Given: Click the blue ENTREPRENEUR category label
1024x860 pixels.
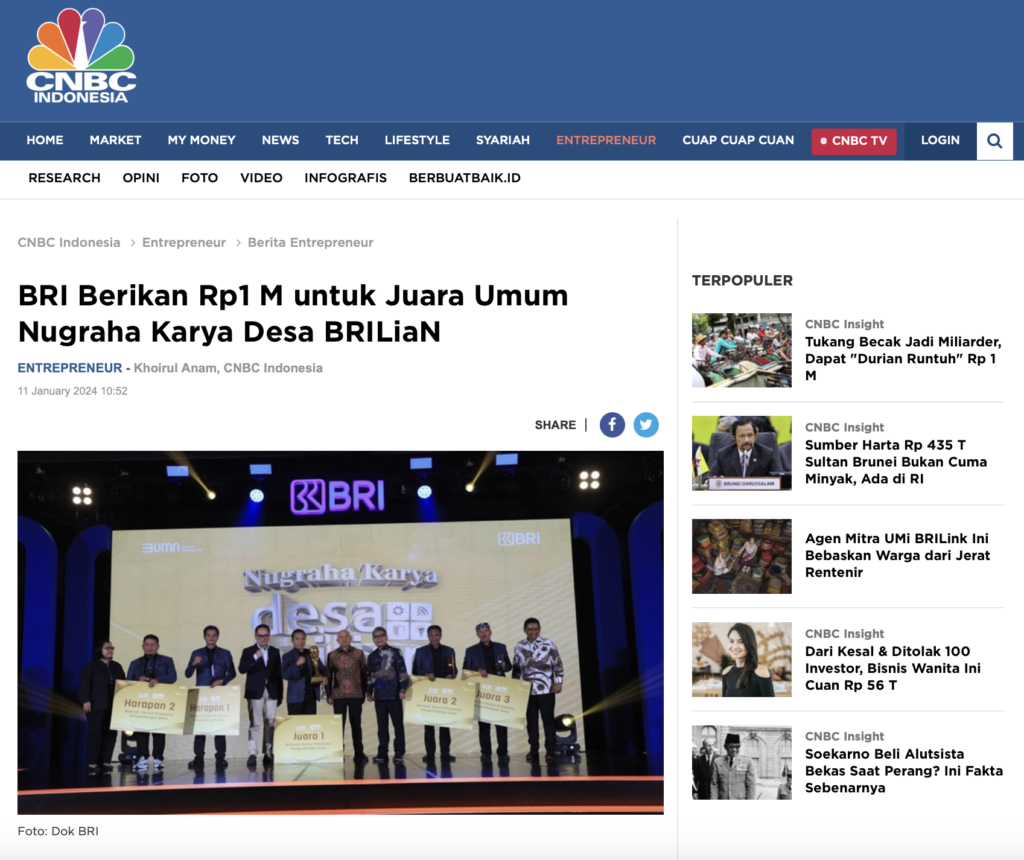Looking at the screenshot, I should pyautogui.click(x=70, y=368).
